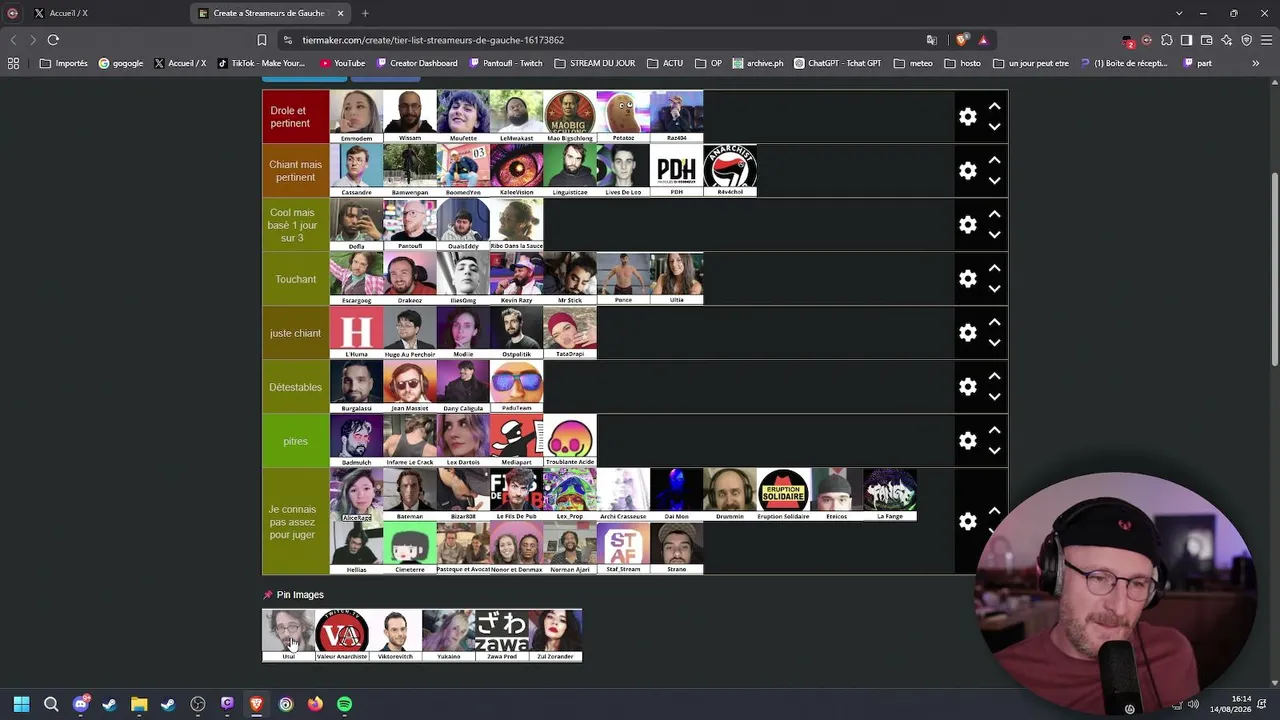Open the gogogle bookmark
1280x720 pixels.
tap(121, 63)
